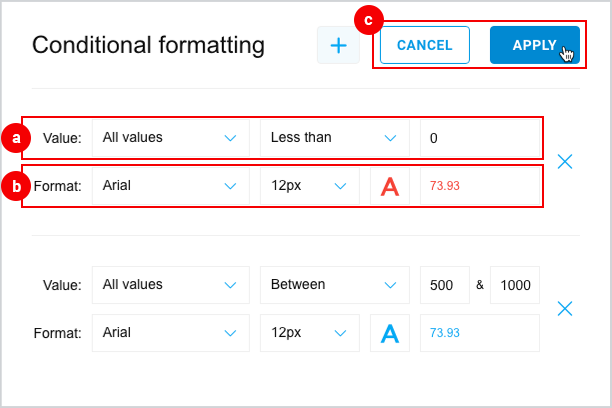Remove the Between 500 & 1000 condition
Image resolution: width=612 pixels, height=408 pixels.
[565, 308]
